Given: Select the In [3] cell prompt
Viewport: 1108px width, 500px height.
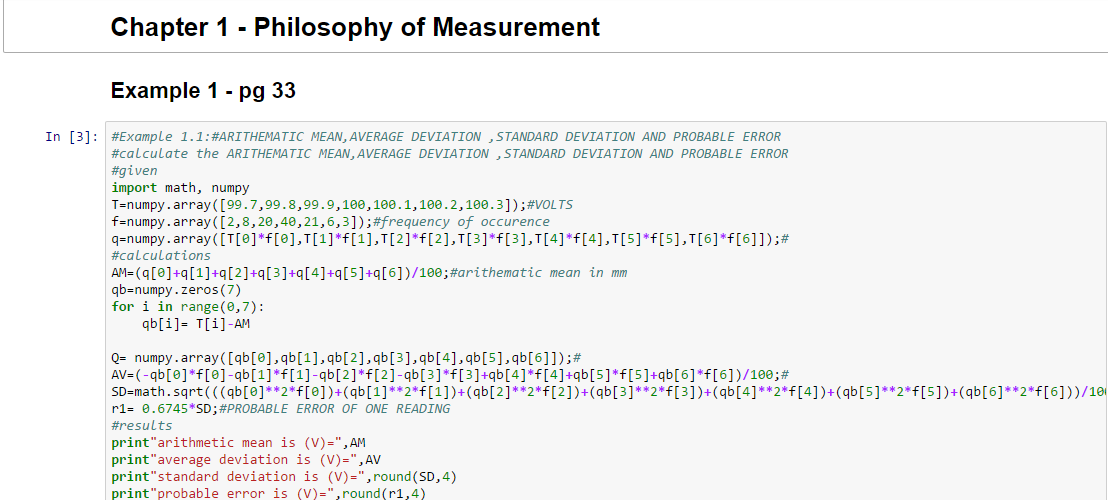Looking at the screenshot, I should coord(70,137).
